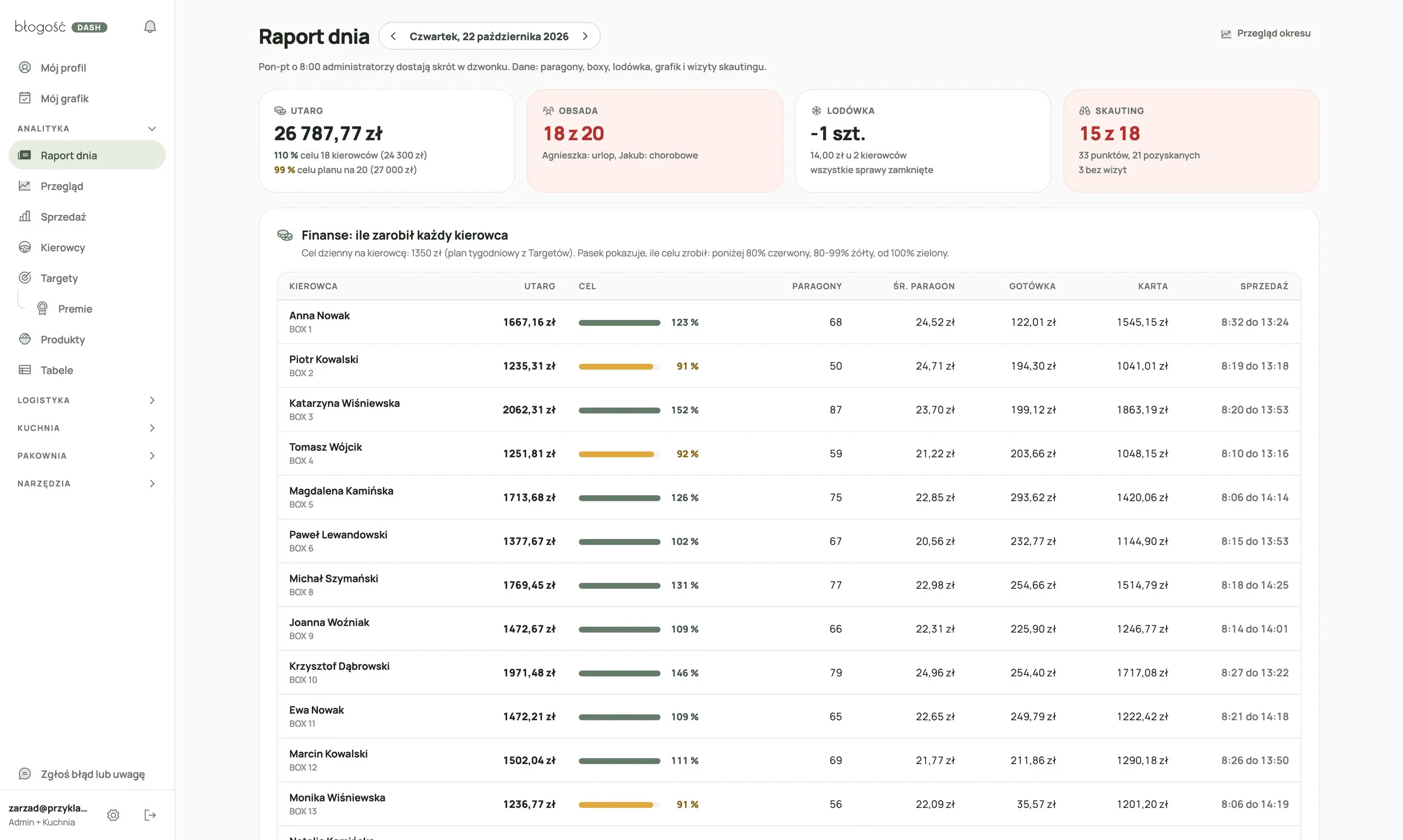Select the Katarzyna Wiśniewska row name

click(x=344, y=403)
